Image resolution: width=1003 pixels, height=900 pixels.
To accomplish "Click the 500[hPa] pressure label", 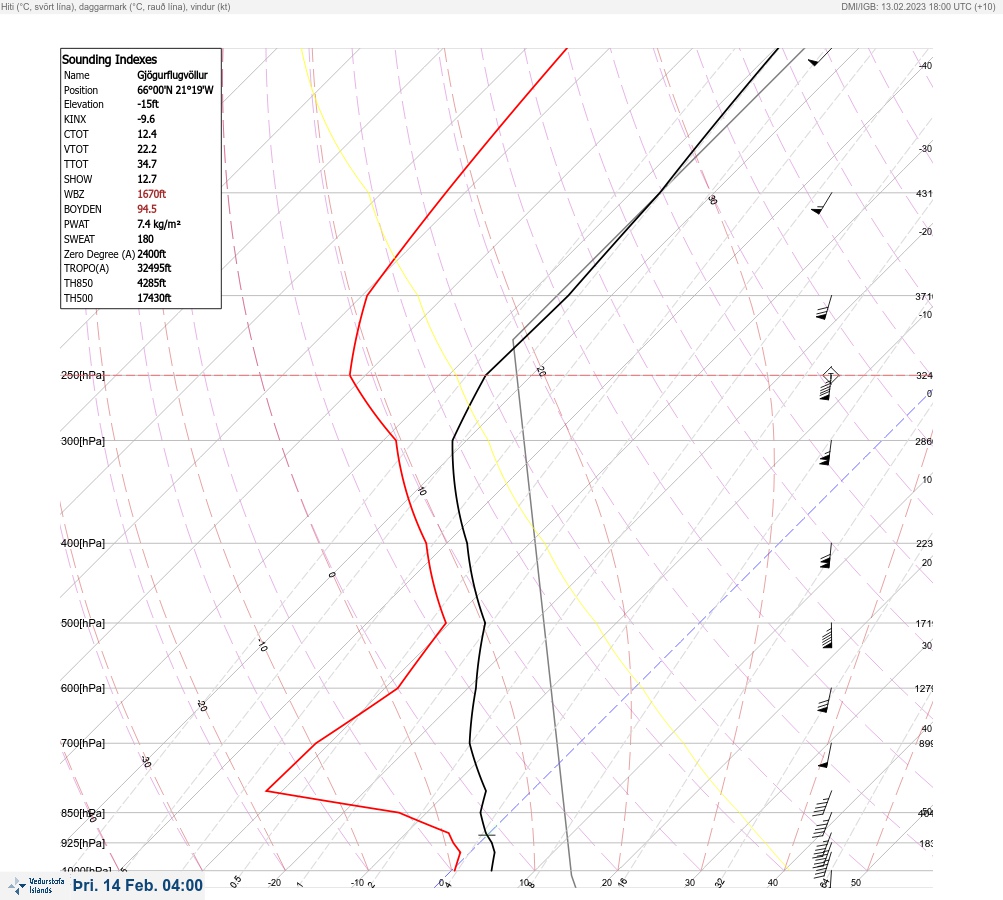I will click(x=83, y=623).
